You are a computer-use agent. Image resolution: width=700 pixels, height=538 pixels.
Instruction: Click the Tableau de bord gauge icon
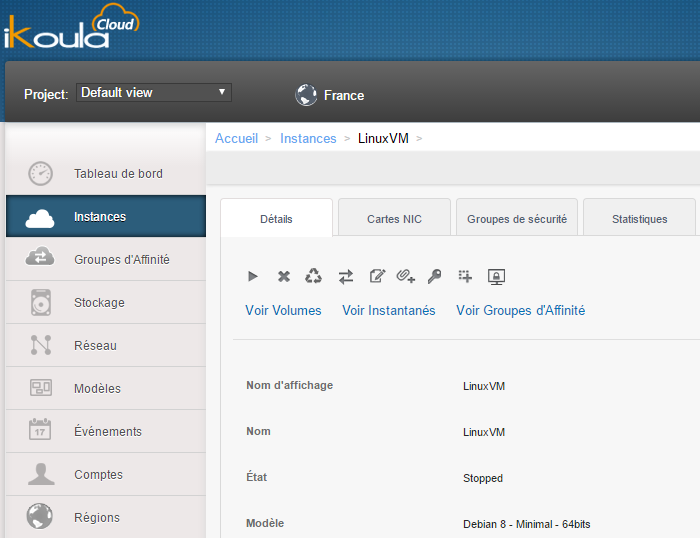[x=41, y=174]
